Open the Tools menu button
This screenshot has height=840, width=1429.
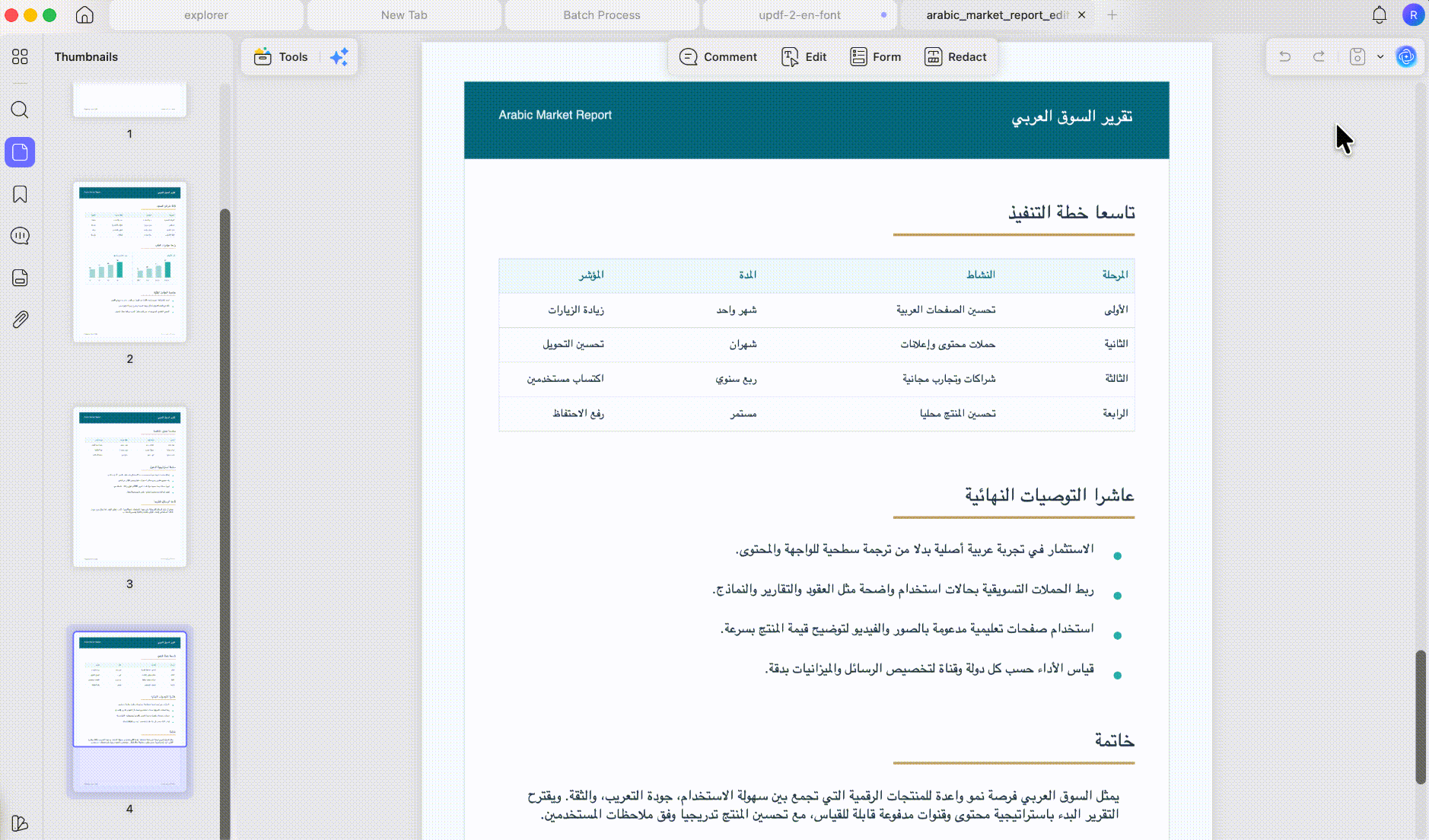point(281,57)
